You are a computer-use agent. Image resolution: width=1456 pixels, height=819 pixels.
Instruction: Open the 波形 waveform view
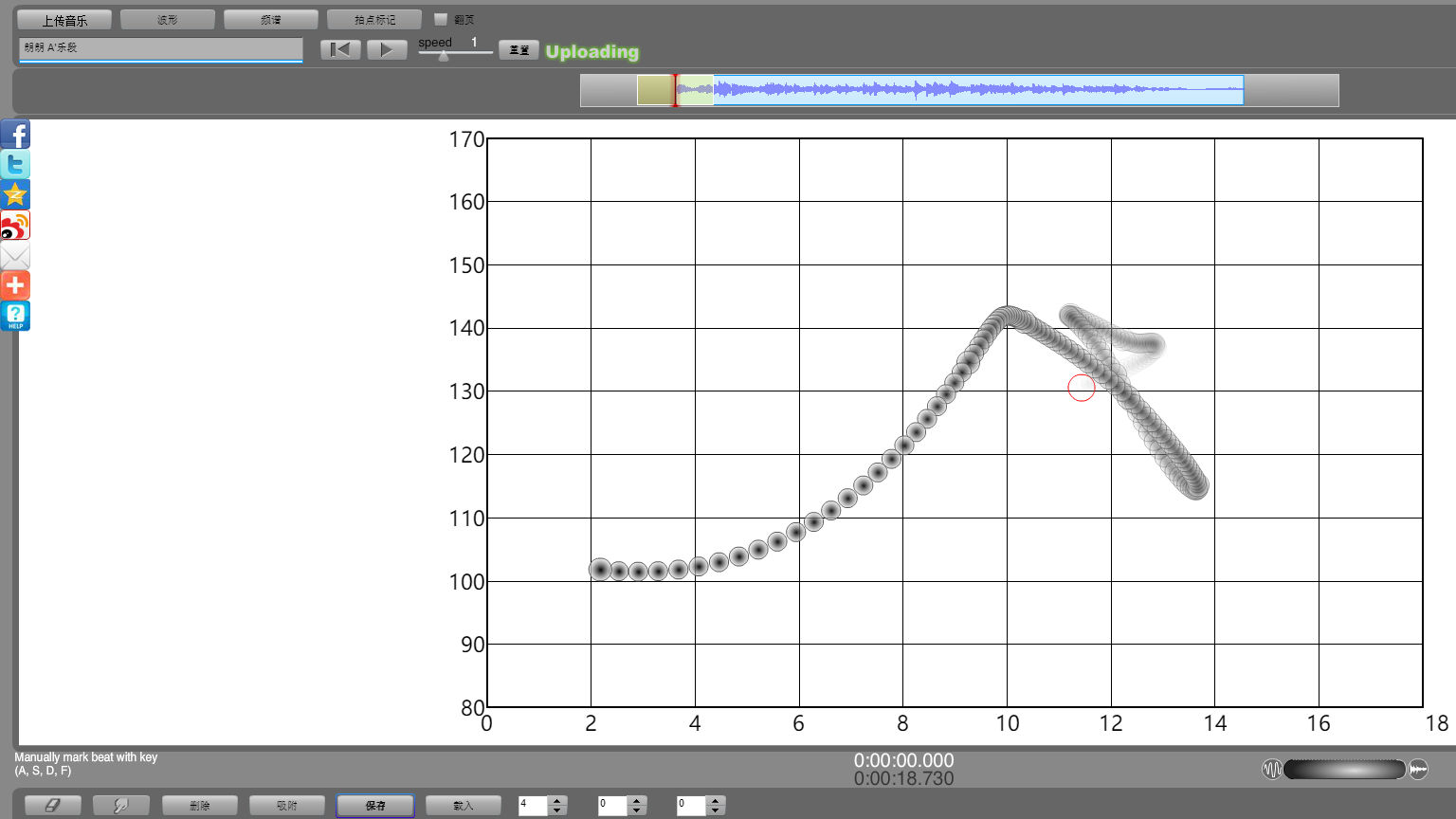[168, 20]
